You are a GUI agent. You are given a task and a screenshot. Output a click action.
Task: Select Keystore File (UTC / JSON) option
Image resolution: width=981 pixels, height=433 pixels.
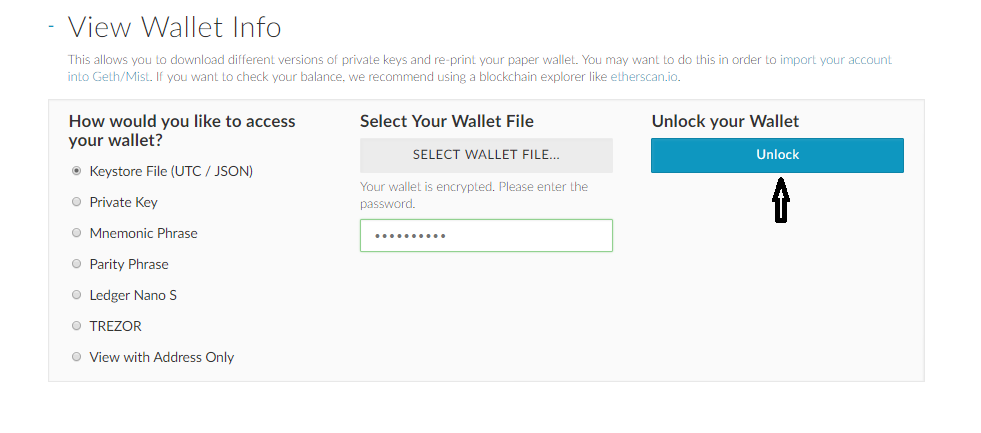tap(77, 171)
